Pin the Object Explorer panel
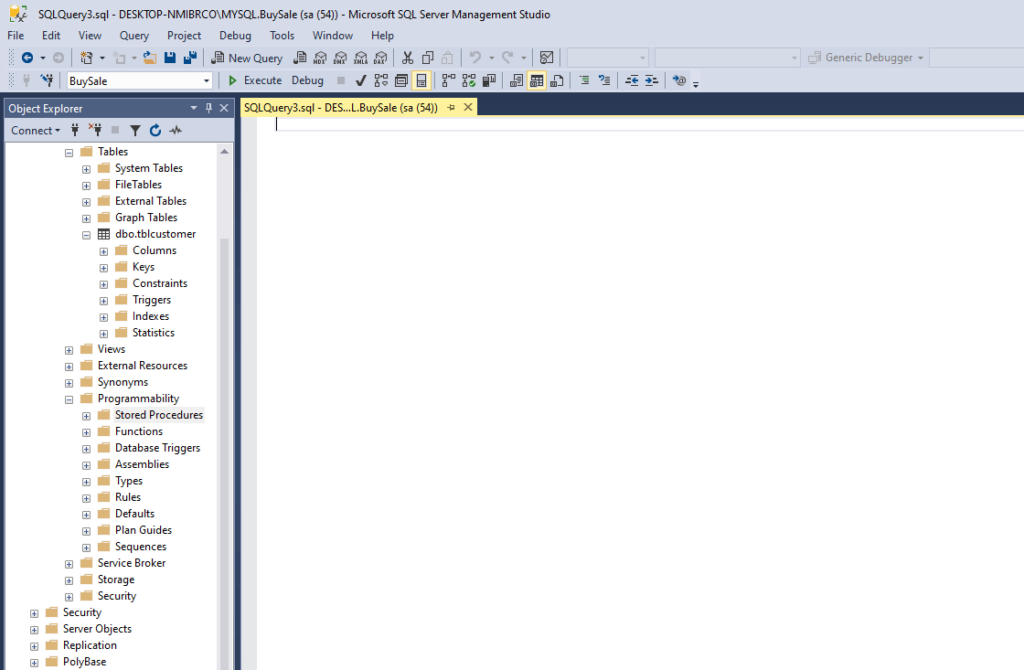Image resolution: width=1024 pixels, height=670 pixels. coord(209,108)
